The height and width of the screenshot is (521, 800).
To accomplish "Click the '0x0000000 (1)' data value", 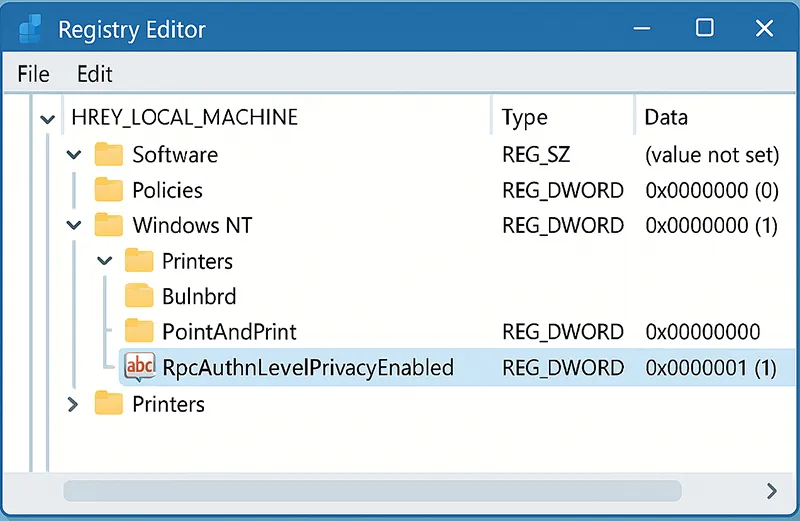I will coord(712,226).
